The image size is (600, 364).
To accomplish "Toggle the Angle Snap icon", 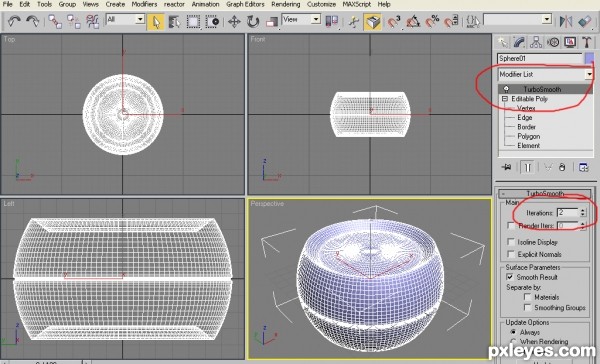I will (x=413, y=22).
